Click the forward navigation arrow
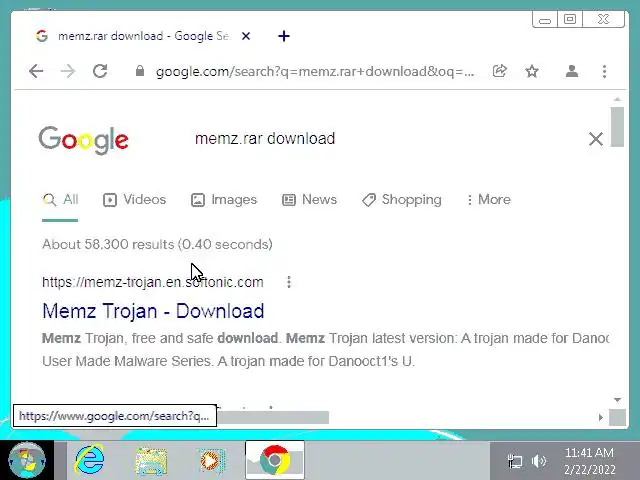 point(68,71)
